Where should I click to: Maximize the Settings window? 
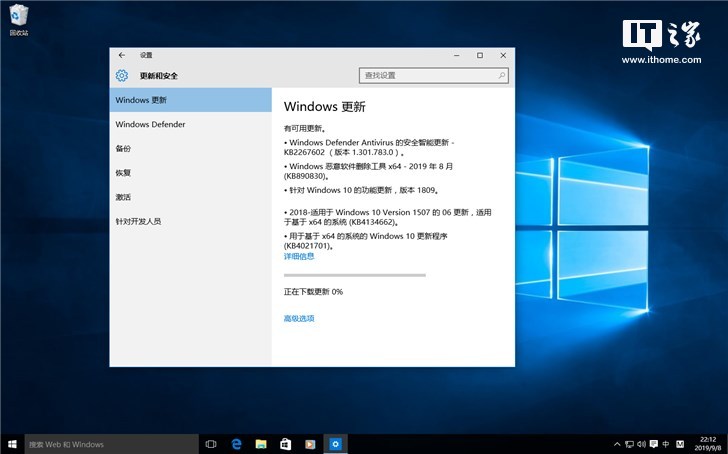(480, 55)
